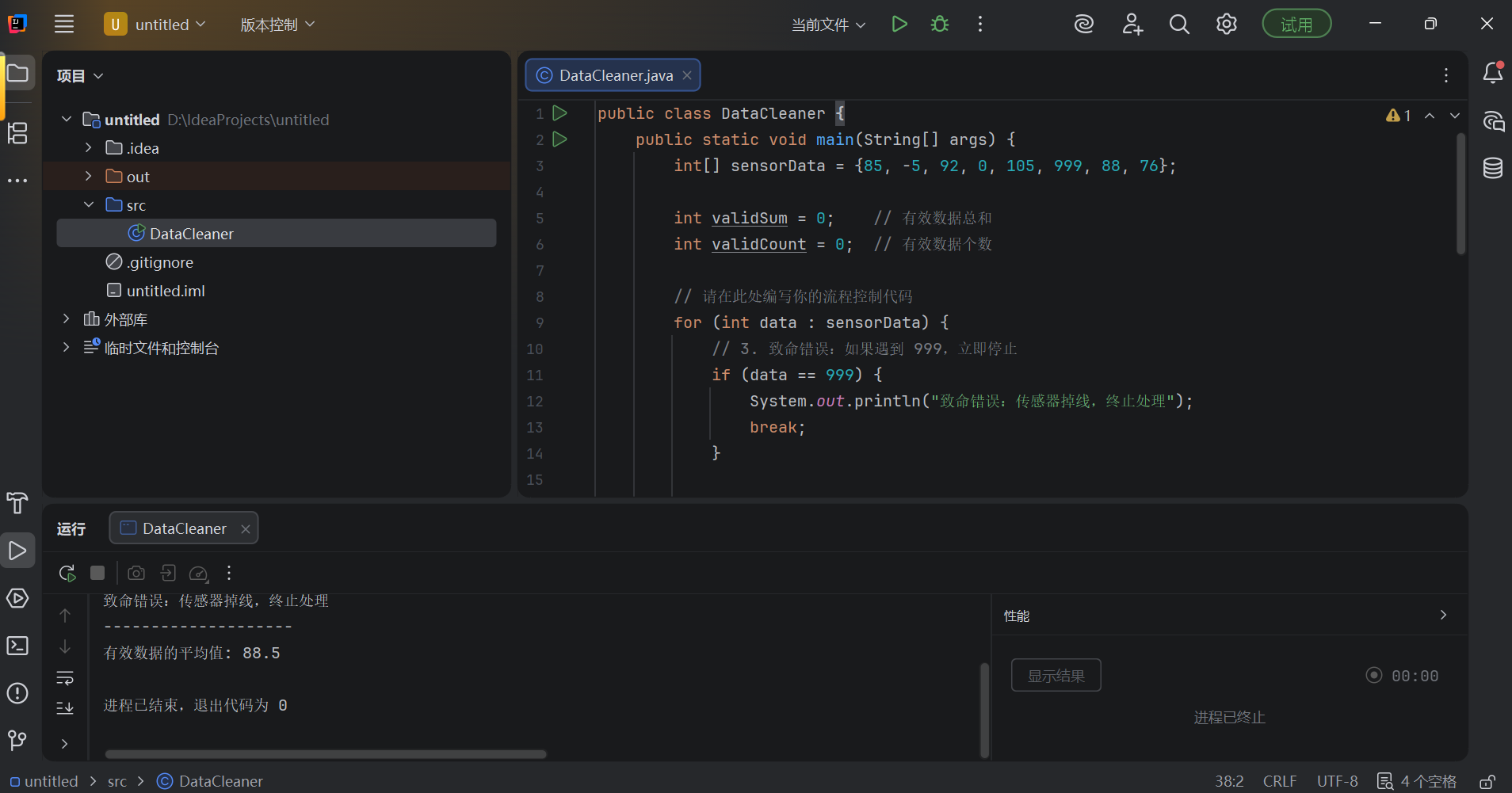Toggle scroll to end in console

pyautogui.click(x=65, y=707)
